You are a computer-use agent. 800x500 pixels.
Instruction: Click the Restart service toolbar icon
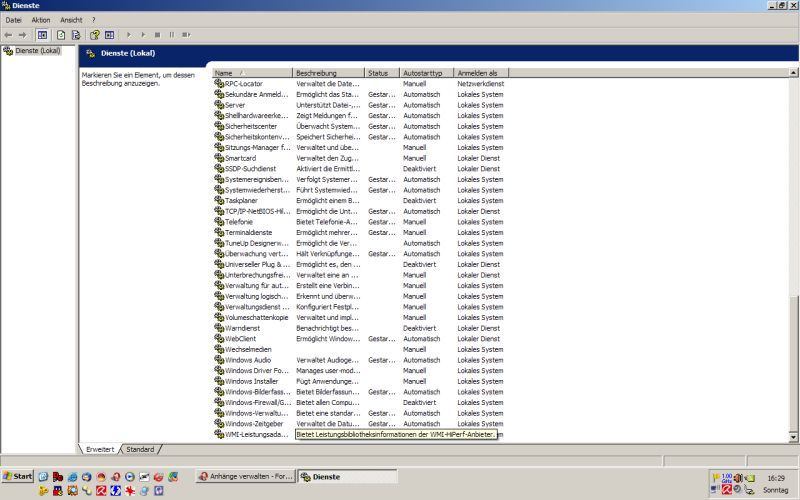186,35
